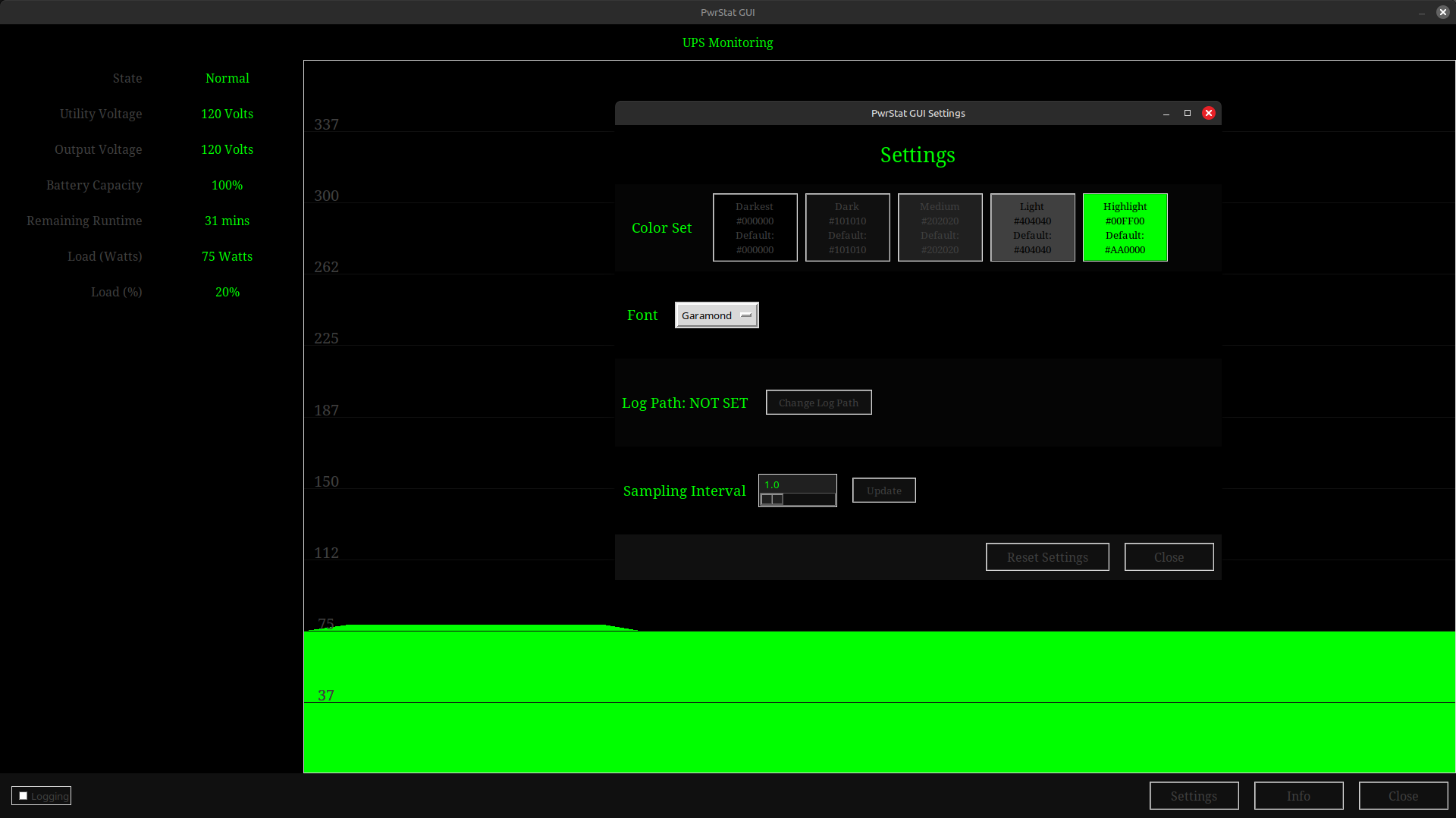Minimize the main PwrStat GUI window
The width and height of the screenshot is (1456, 818).
click(x=1422, y=13)
